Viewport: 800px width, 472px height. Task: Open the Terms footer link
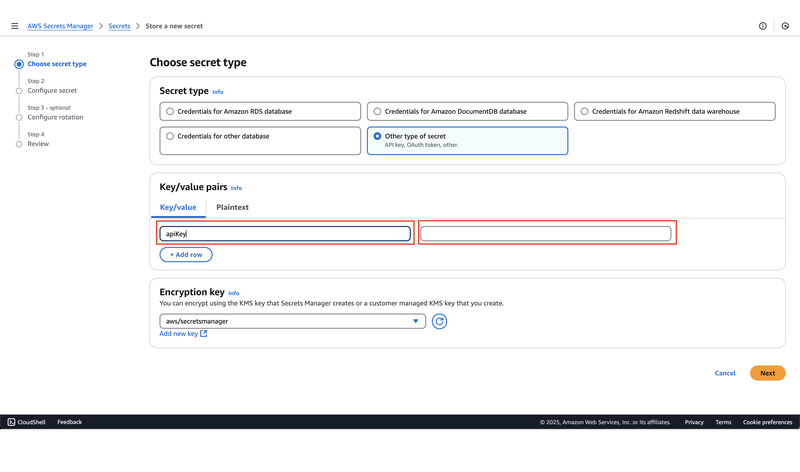[723, 422]
